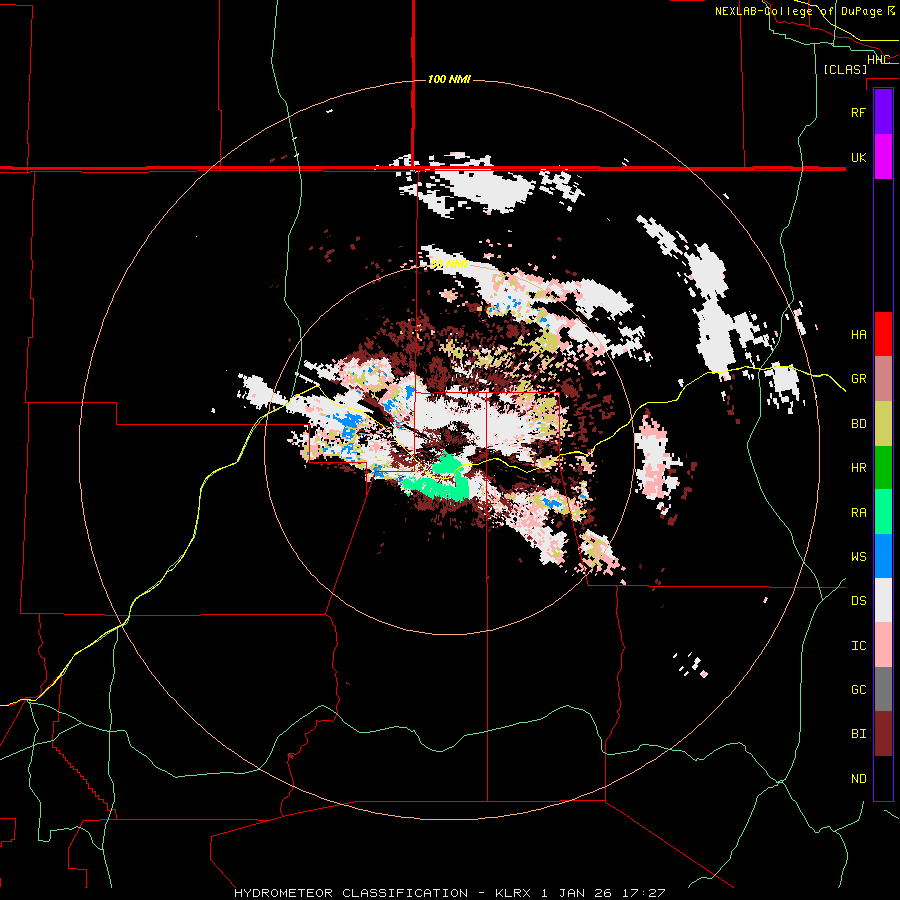Click the '100 NMI' range ring label
Screen dimensions: 900x900
pyautogui.click(x=449, y=79)
